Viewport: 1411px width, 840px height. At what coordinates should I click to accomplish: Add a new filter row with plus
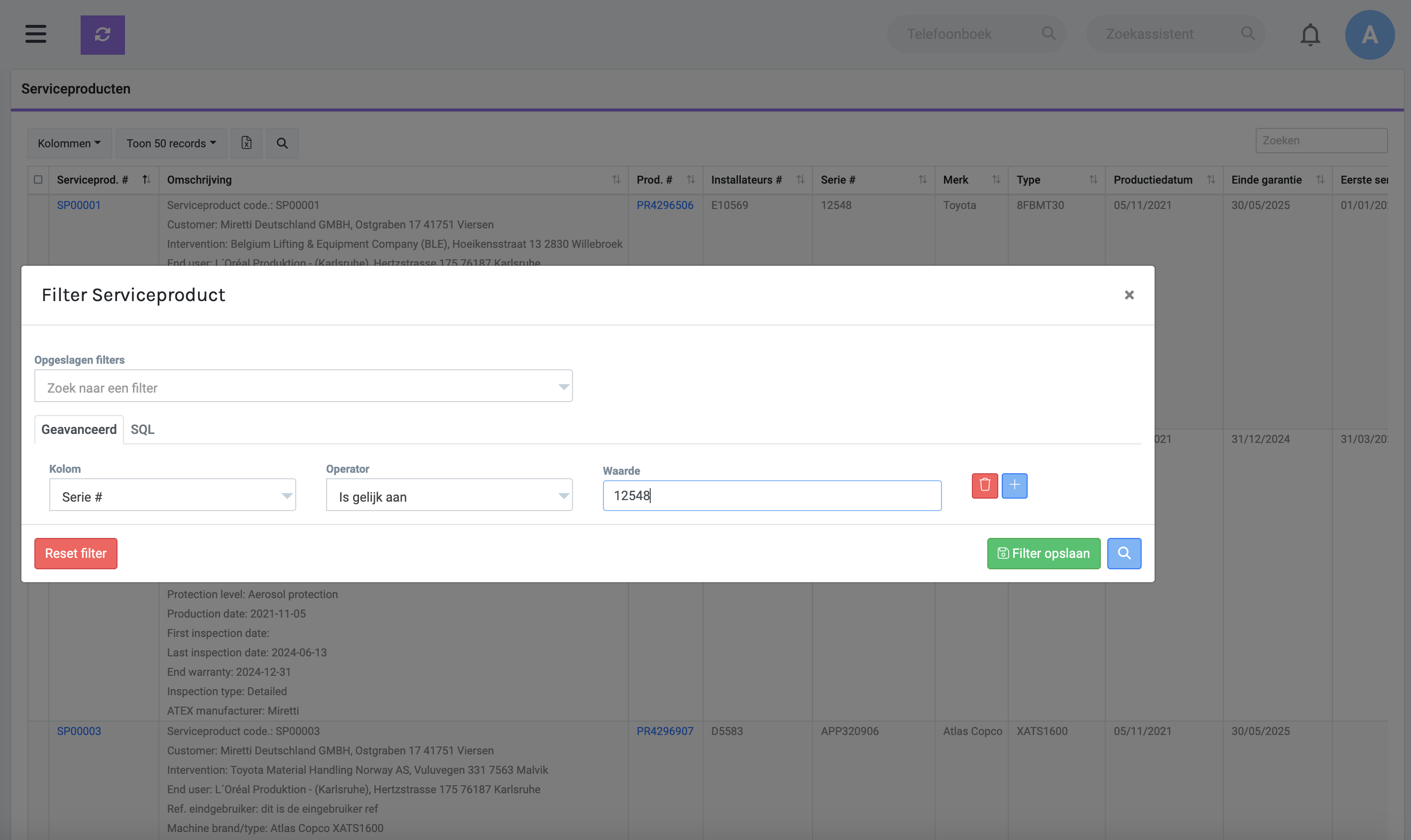(1015, 486)
